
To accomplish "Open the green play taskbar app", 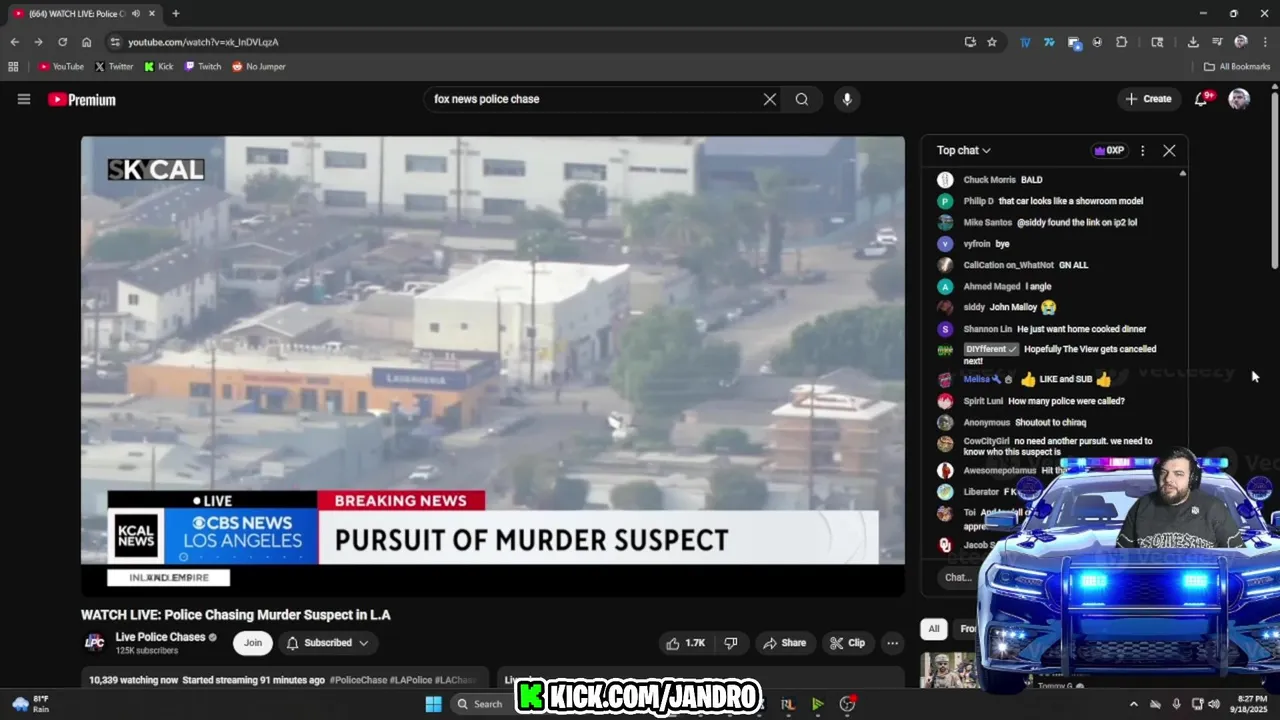I will coord(817,704).
